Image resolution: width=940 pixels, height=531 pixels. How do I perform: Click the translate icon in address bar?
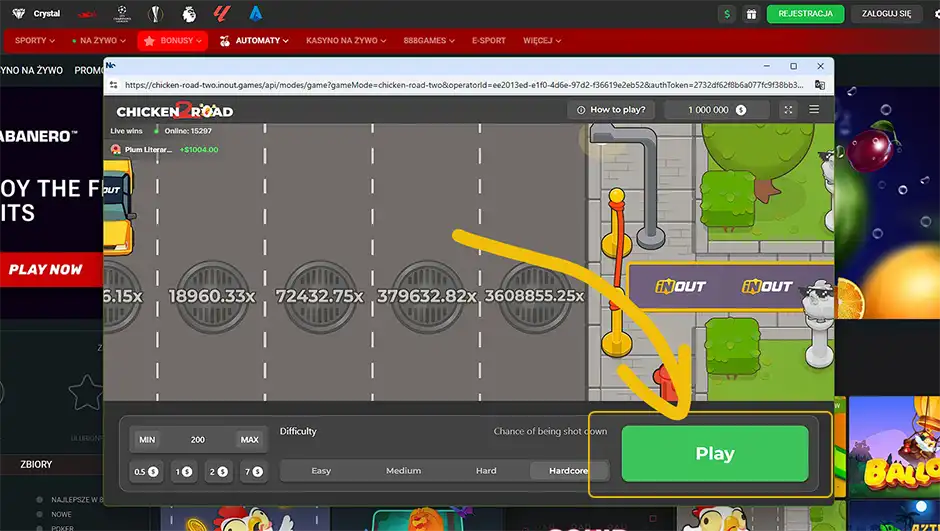820,85
